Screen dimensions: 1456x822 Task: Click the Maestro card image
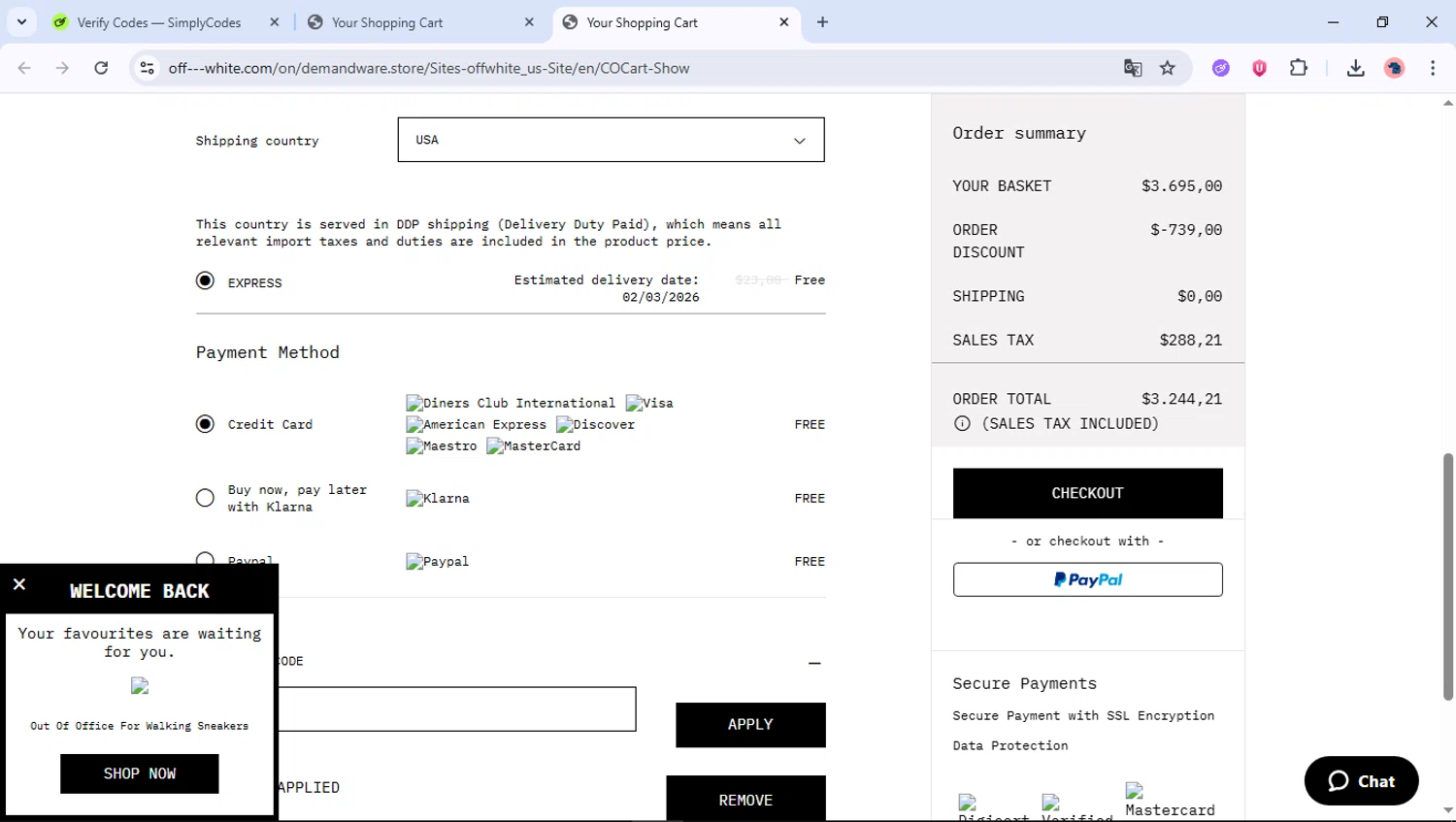pyautogui.click(x=442, y=445)
